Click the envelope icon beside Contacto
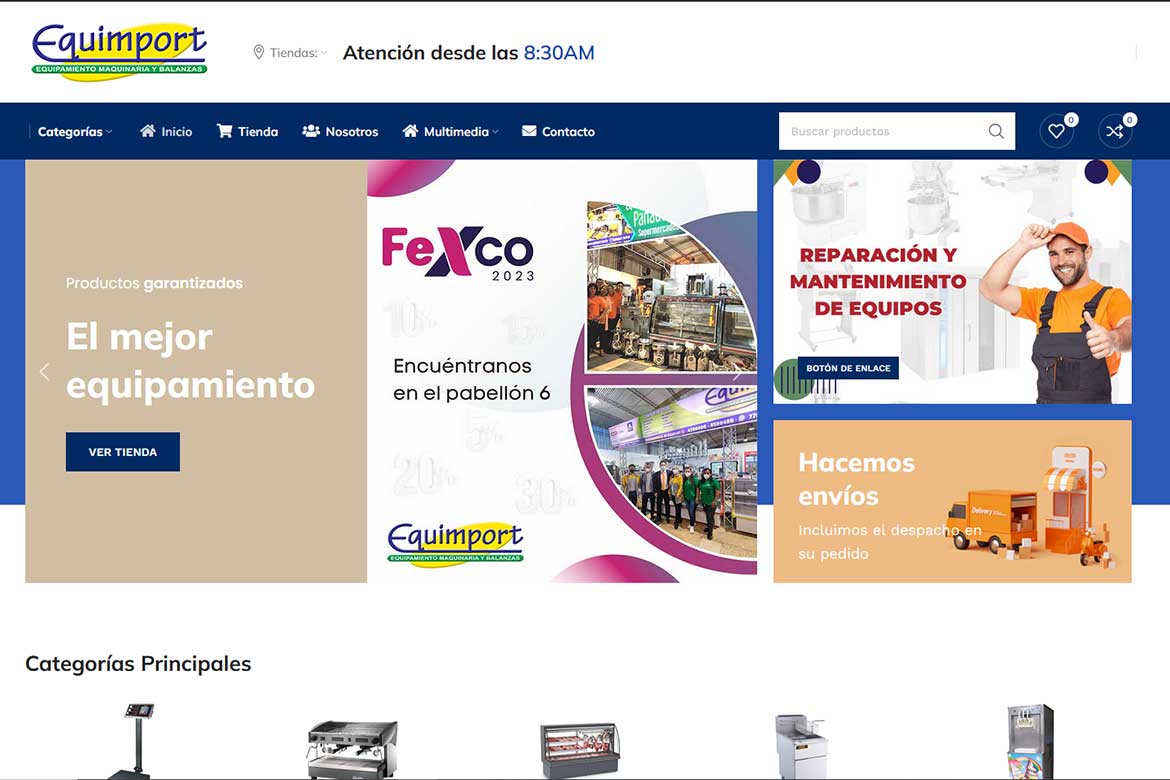 click(x=529, y=131)
